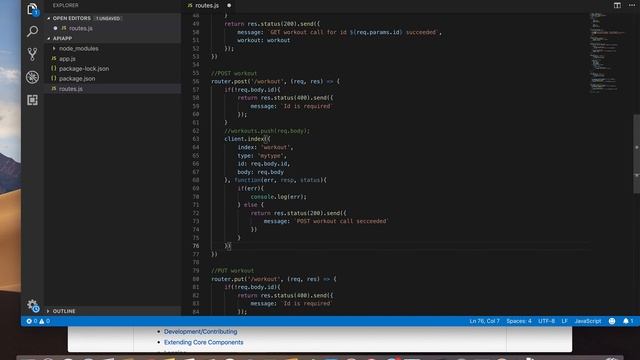Click the feedback smiley icon
This screenshot has width=640, height=360.
612,321
